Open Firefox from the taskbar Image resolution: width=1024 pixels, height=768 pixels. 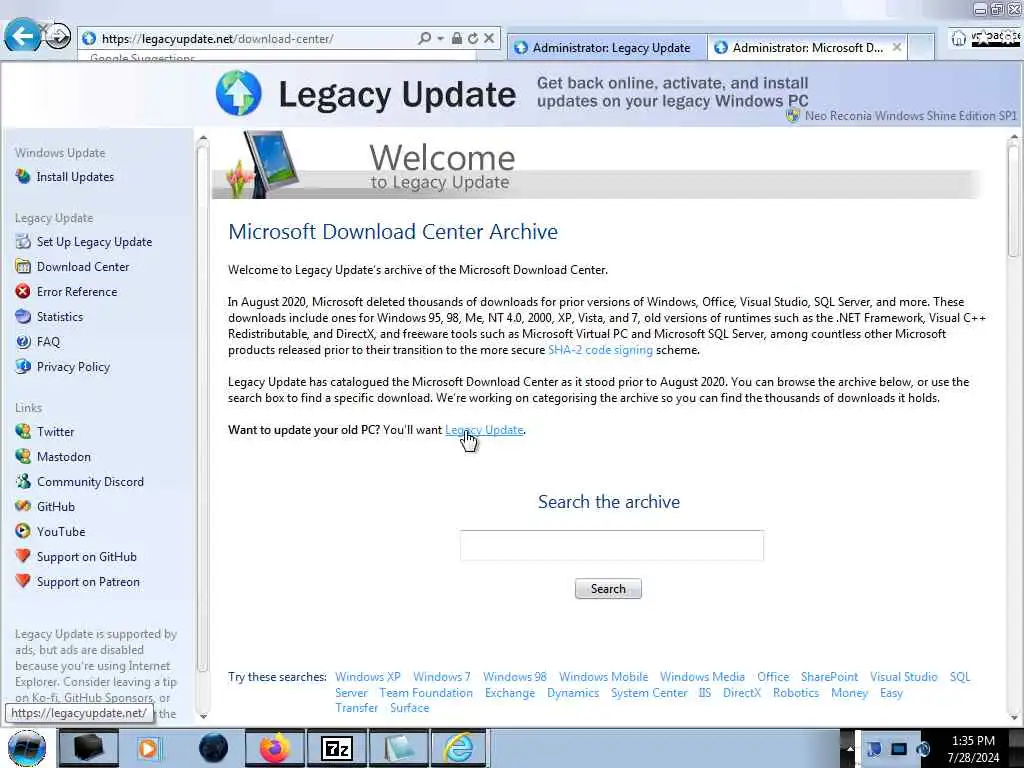click(x=275, y=748)
